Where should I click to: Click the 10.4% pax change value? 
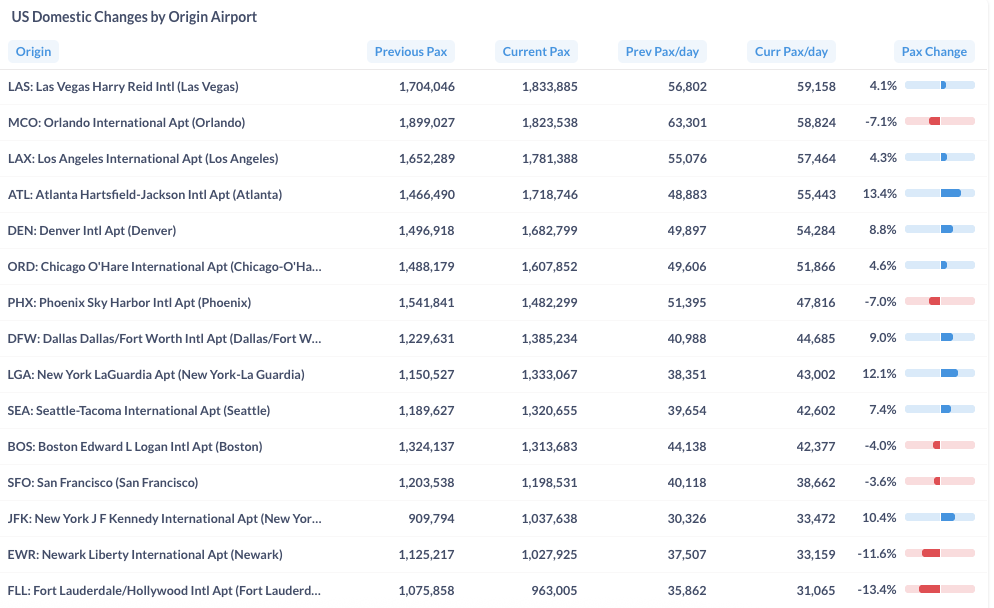pyautogui.click(x=879, y=519)
